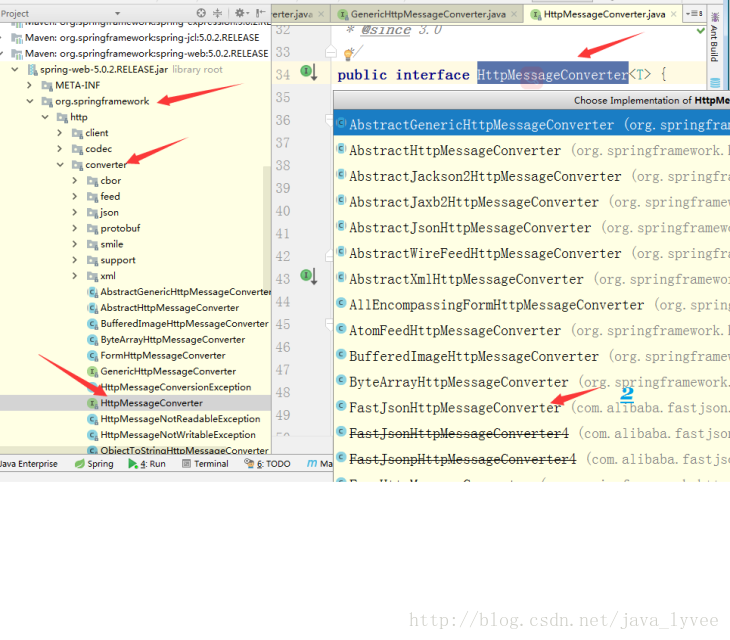Expand the META-INF folder
730x640 pixels.
pyautogui.click(x=29, y=85)
